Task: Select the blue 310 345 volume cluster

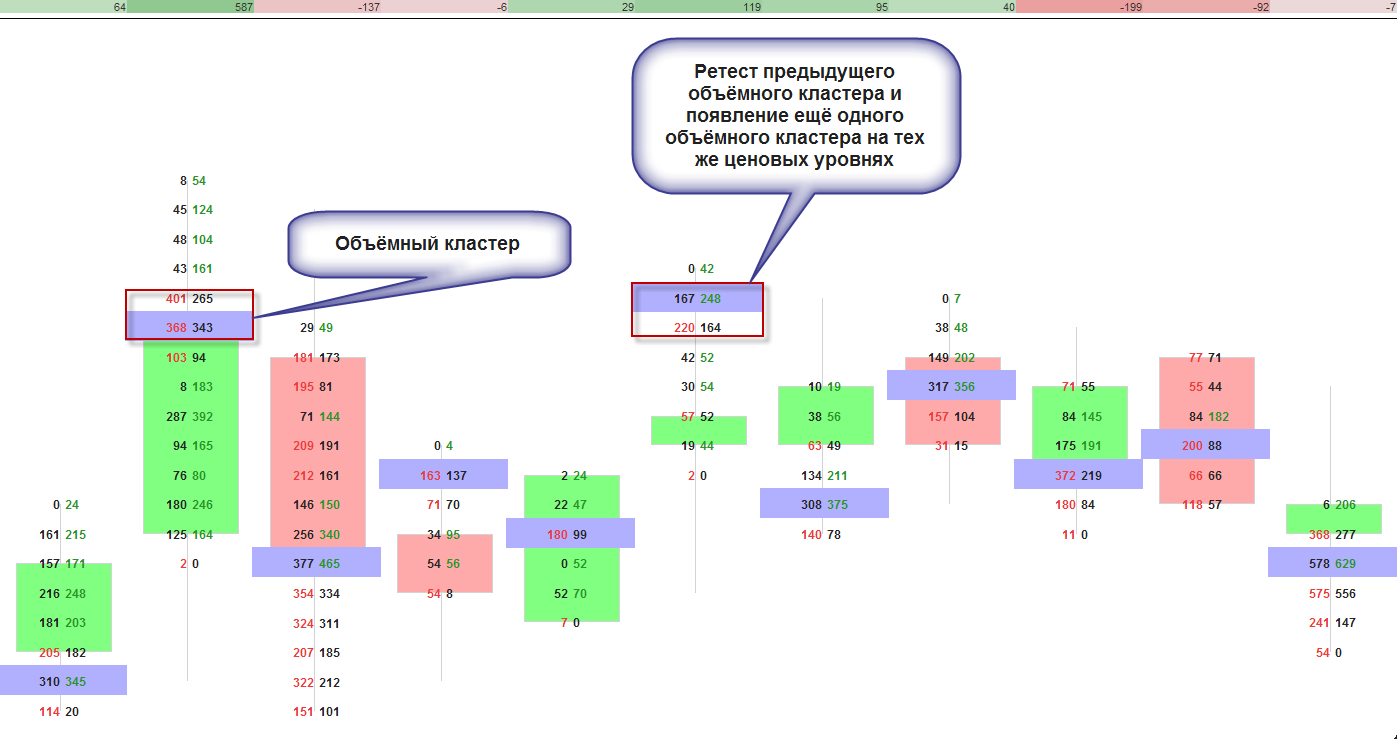Action: click(62, 681)
